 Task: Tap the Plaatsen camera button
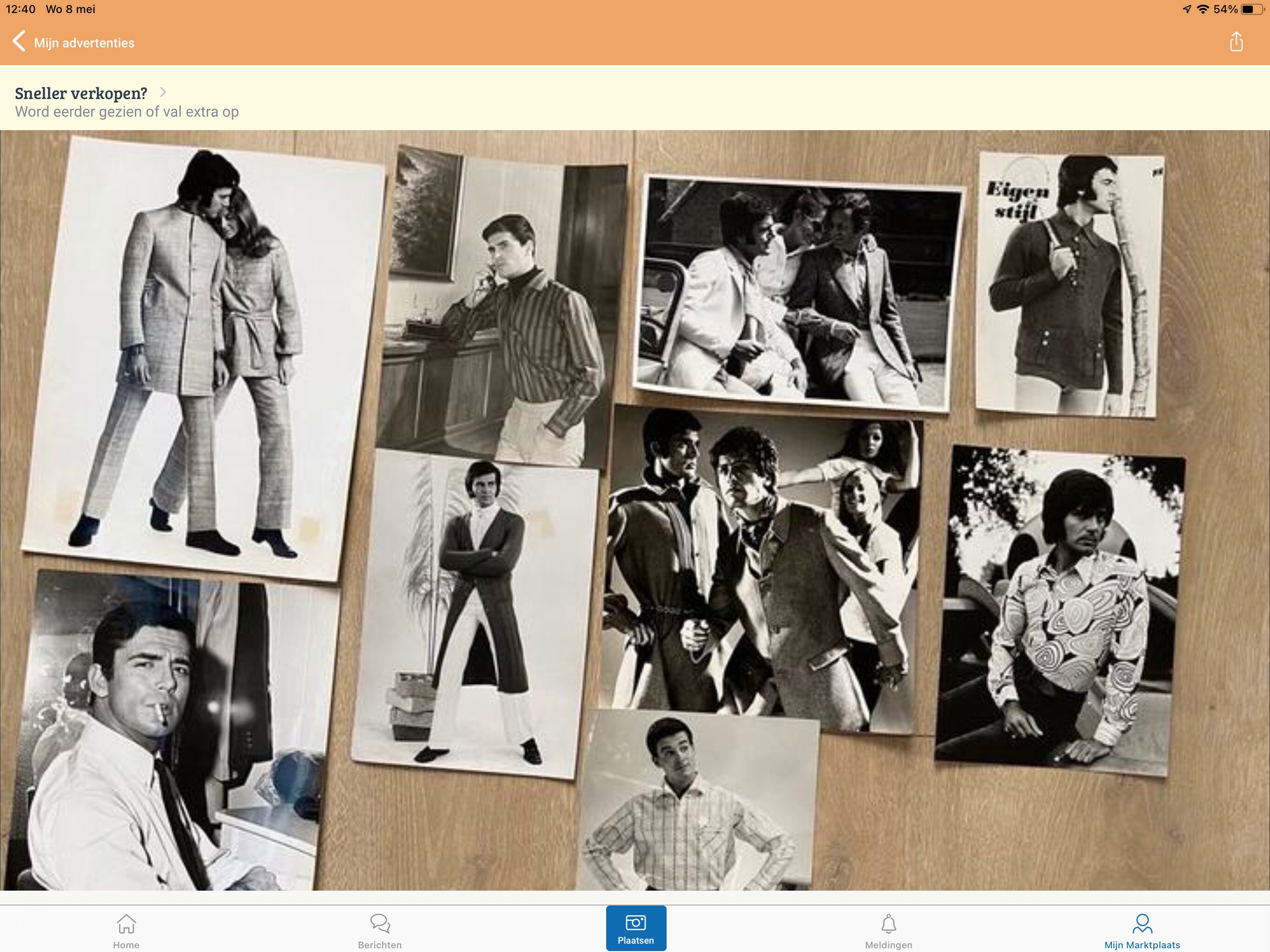pos(635,928)
